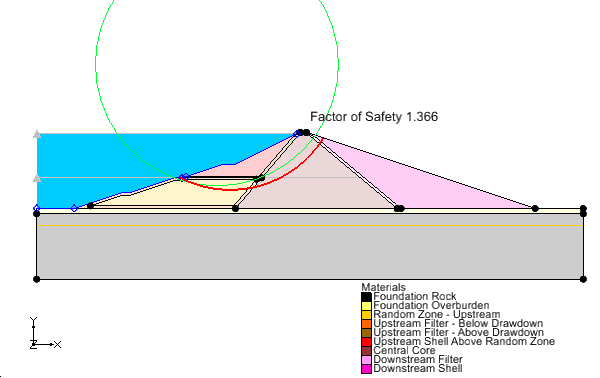Image resolution: width=600 pixels, height=378 pixels.
Task: Click the XYZ coordinate axis triad icon
Action: [x=45, y=333]
